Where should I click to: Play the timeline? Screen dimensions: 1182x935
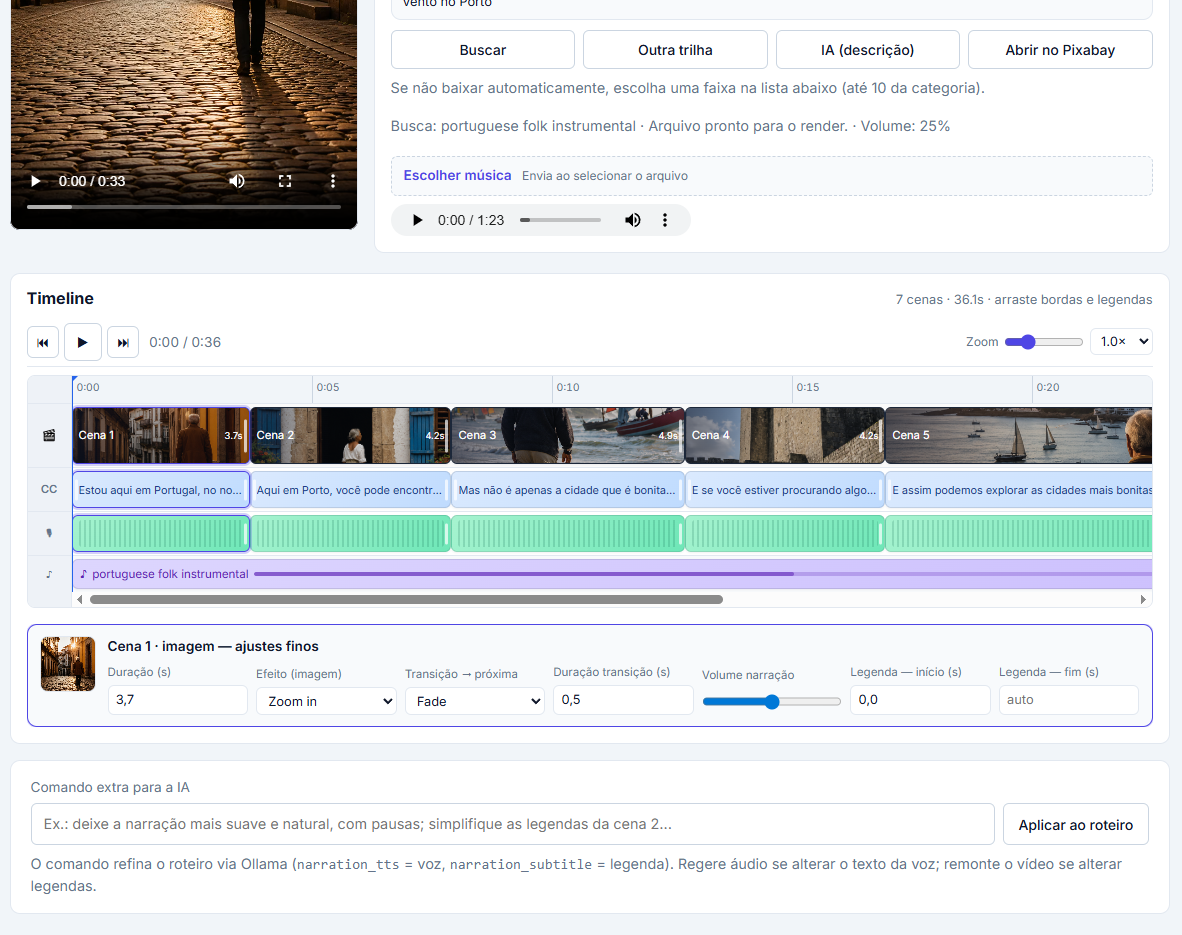point(83,342)
